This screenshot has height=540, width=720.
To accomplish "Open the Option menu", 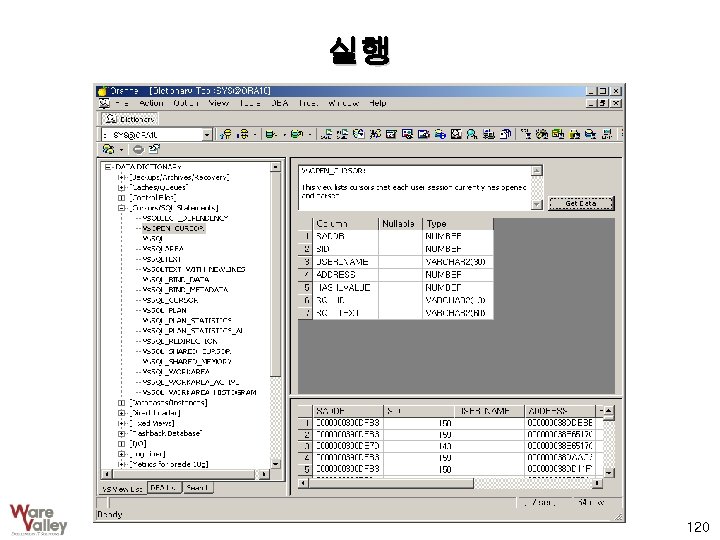I will (x=186, y=103).
